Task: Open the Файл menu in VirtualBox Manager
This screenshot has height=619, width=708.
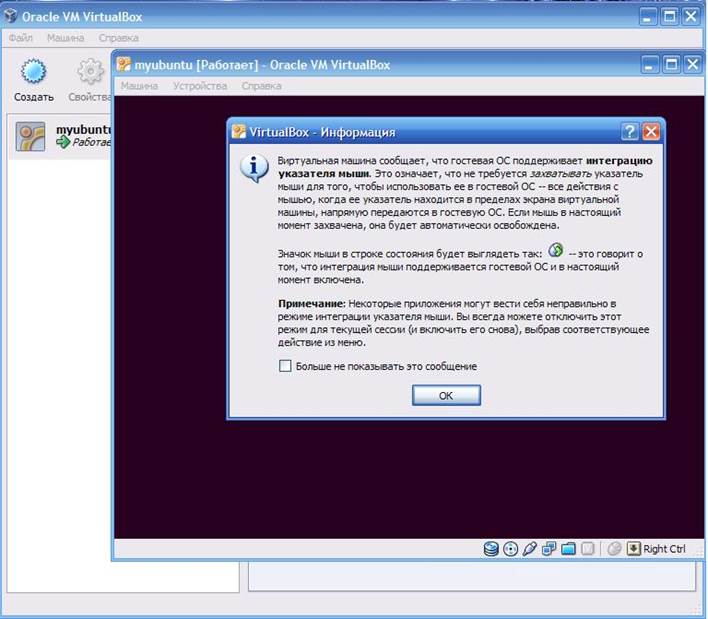Action: point(21,38)
